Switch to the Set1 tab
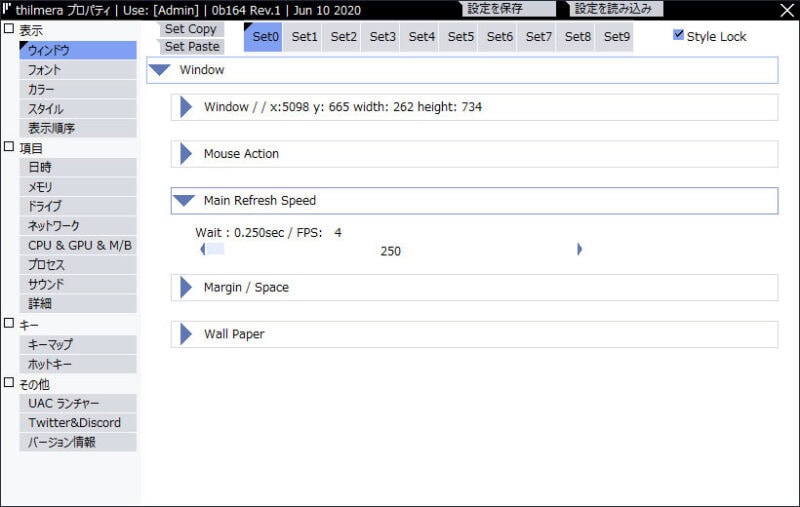This screenshot has width=800, height=507. [x=302, y=37]
